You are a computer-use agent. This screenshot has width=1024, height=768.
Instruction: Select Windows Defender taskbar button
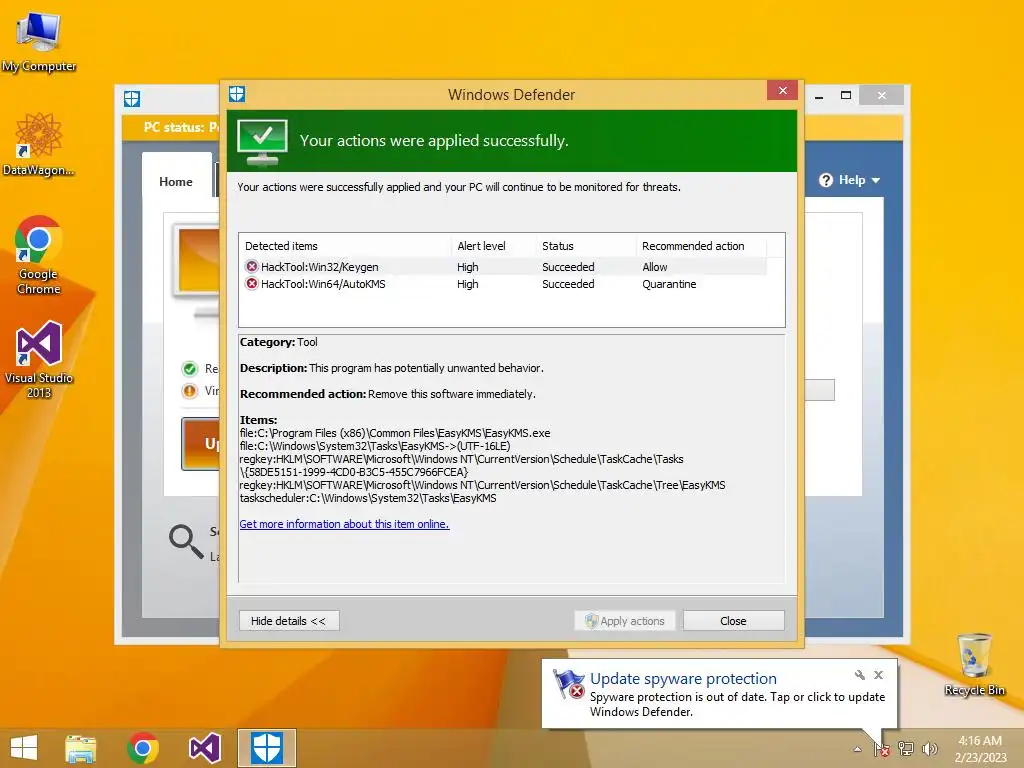click(x=266, y=748)
